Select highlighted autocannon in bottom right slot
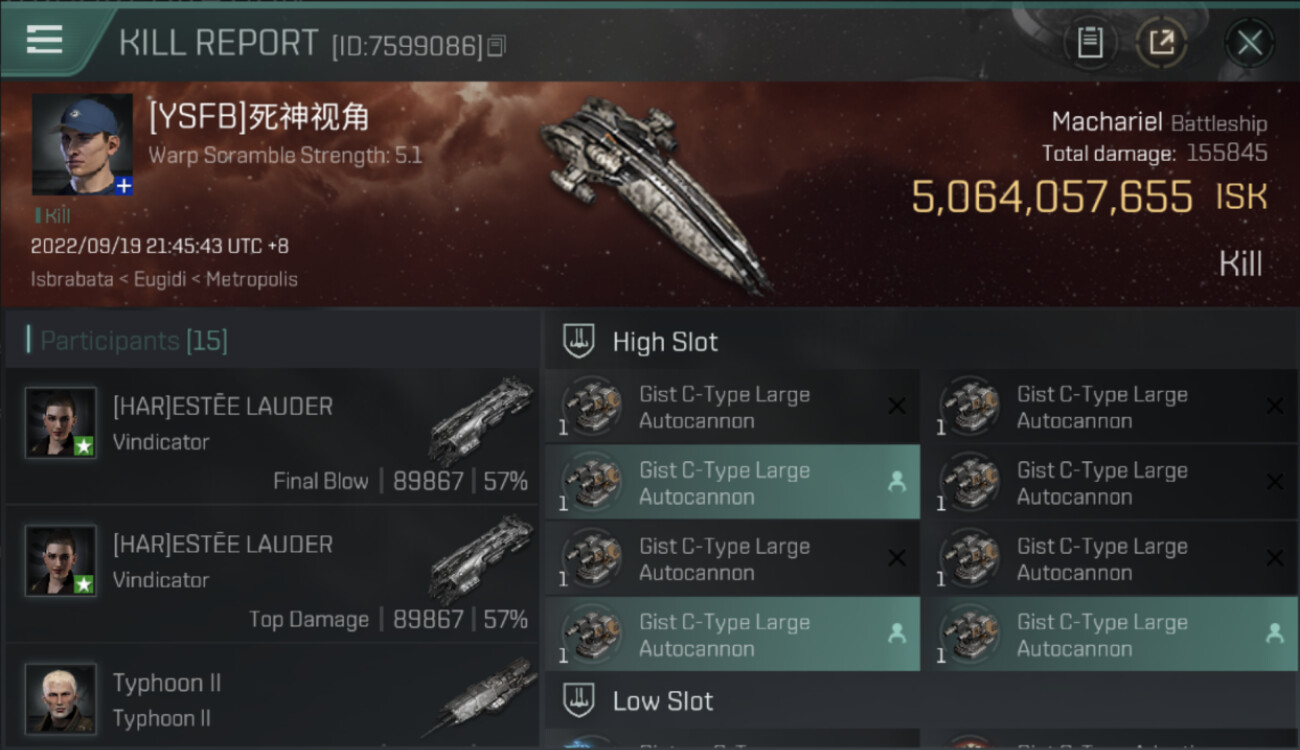 coord(1110,635)
